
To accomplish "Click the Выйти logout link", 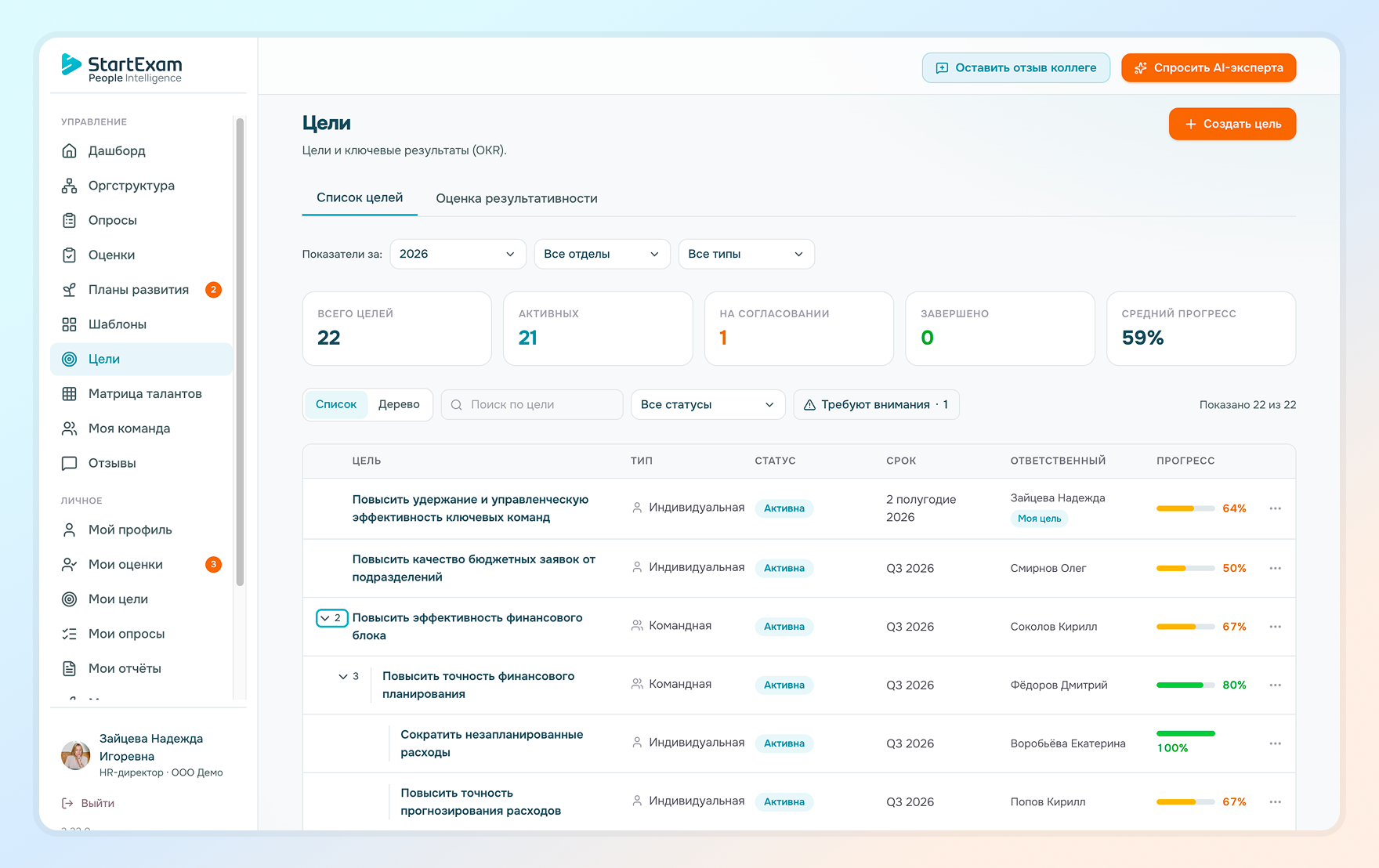I will coord(89,803).
